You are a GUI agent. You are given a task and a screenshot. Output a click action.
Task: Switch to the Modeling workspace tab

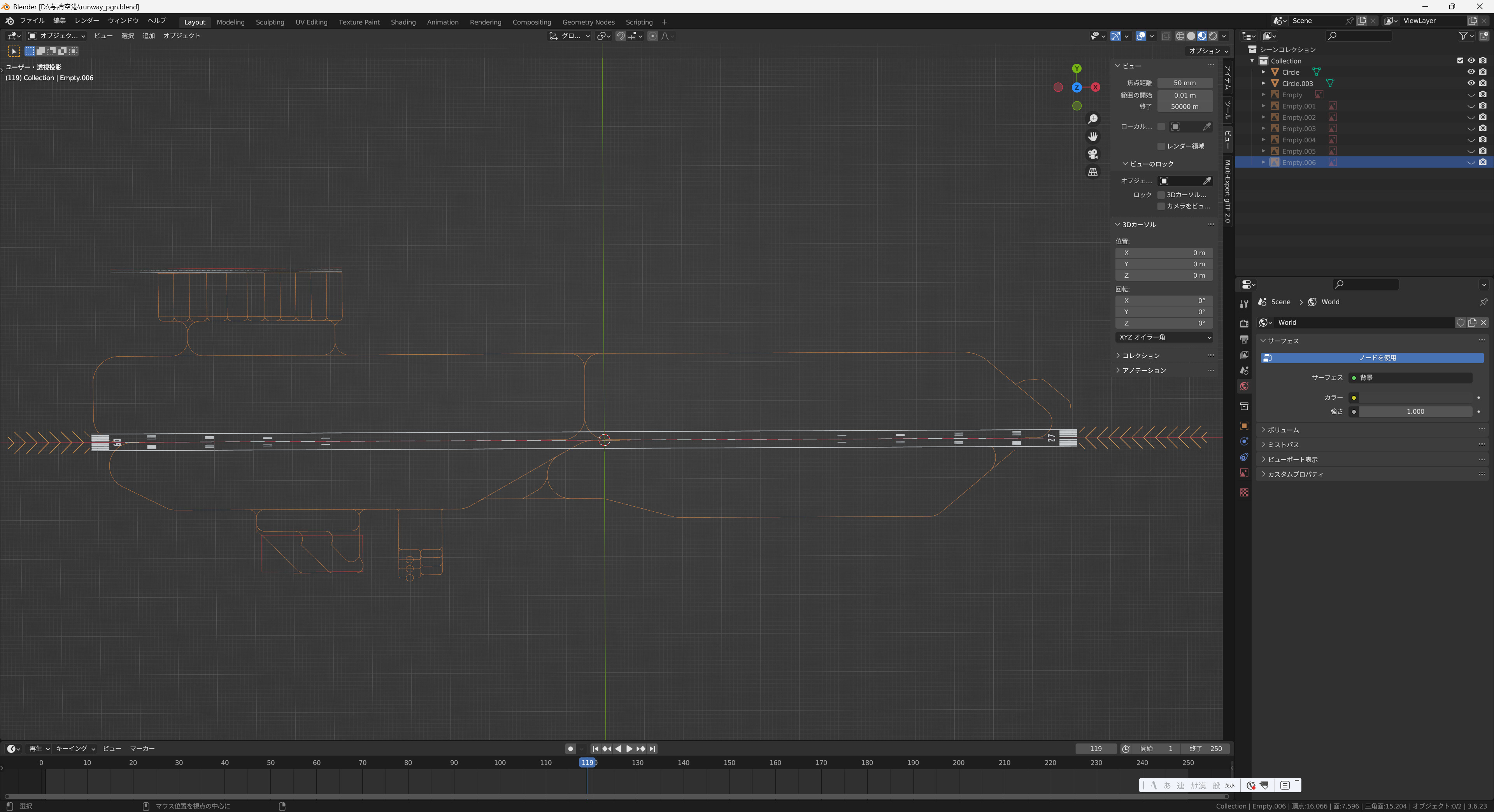(230, 22)
